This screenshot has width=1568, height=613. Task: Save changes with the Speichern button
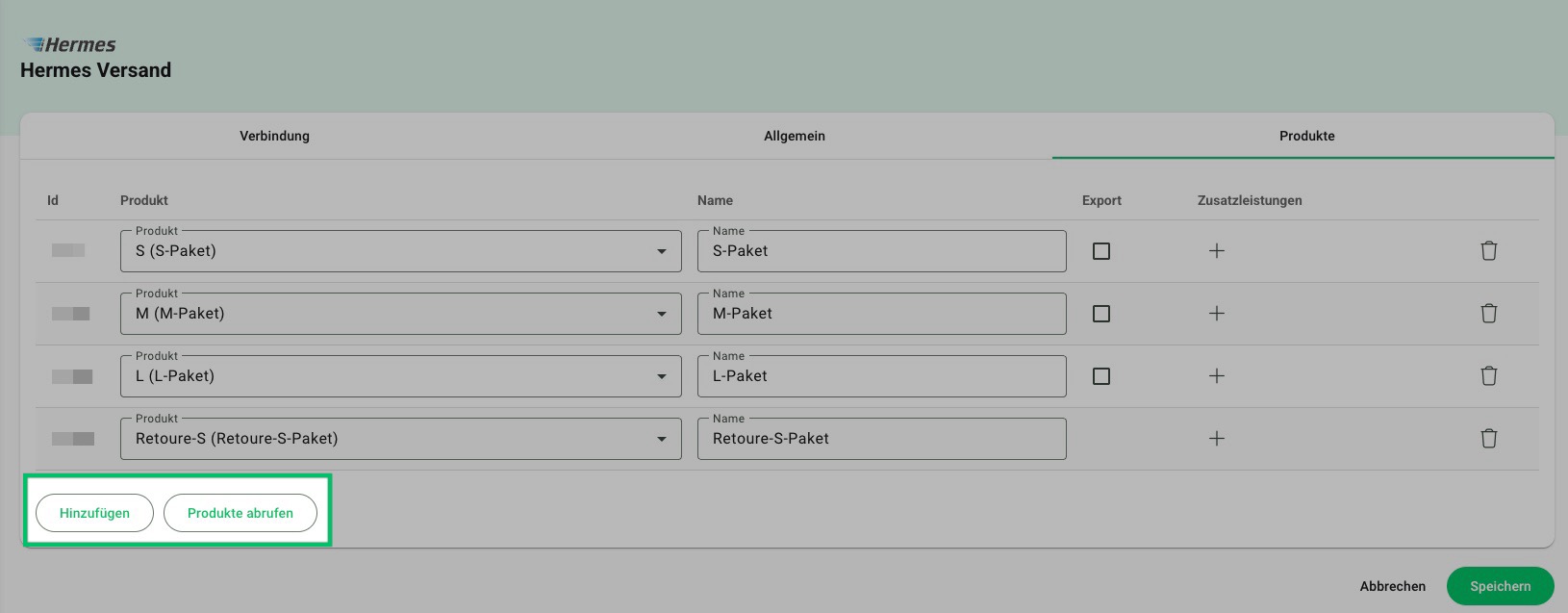1500,586
